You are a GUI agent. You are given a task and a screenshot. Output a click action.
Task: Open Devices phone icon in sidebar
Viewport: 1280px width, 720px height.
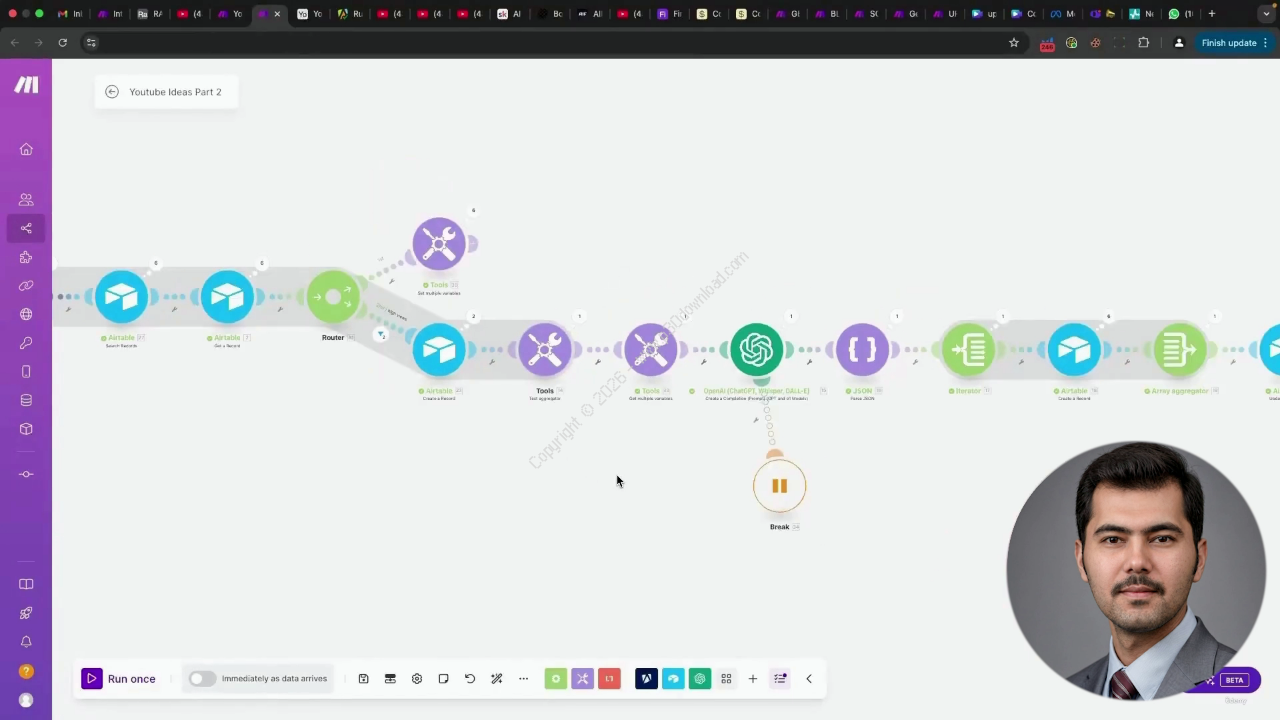(x=26, y=372)
